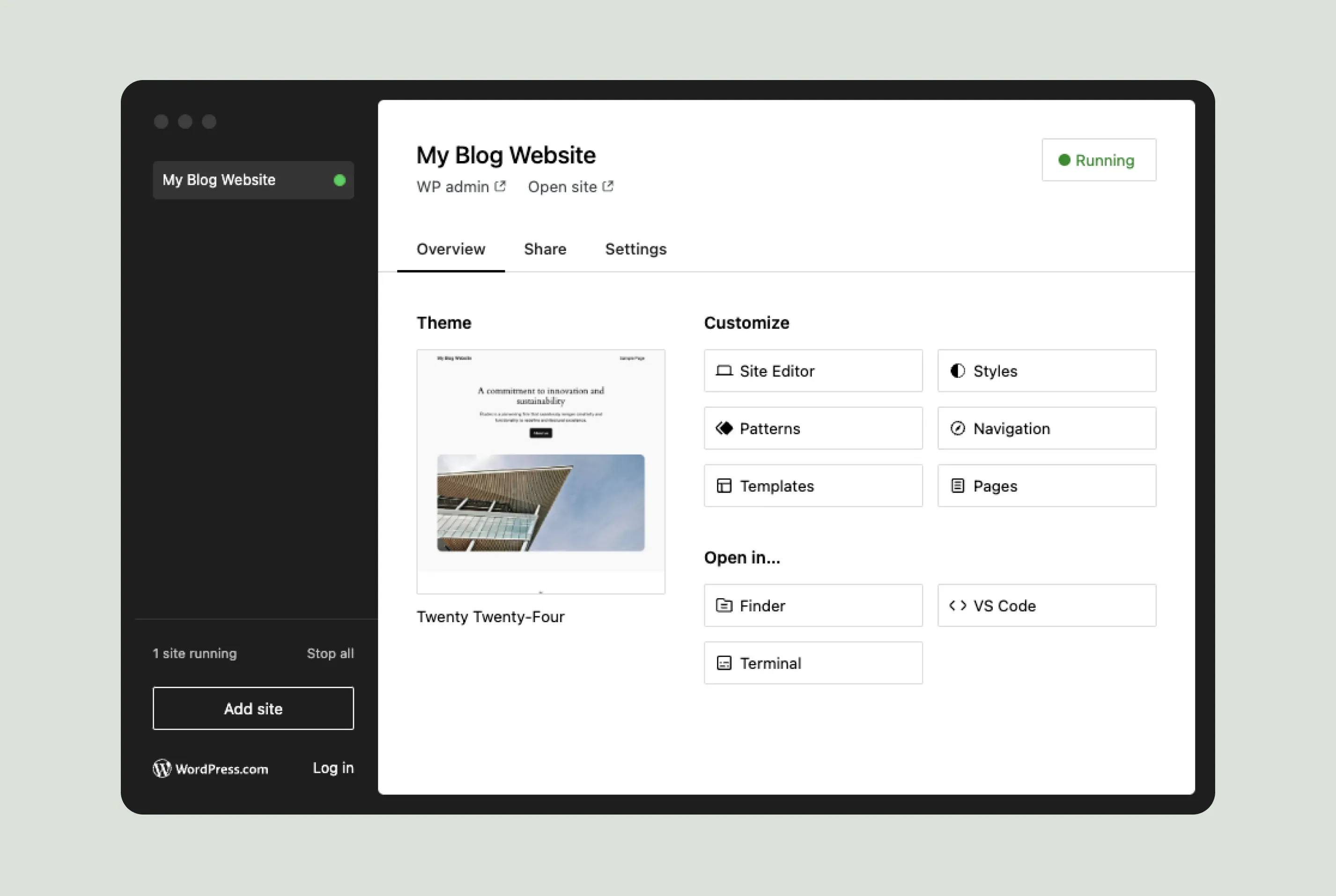Click the Pages document icon

point(958,486)
